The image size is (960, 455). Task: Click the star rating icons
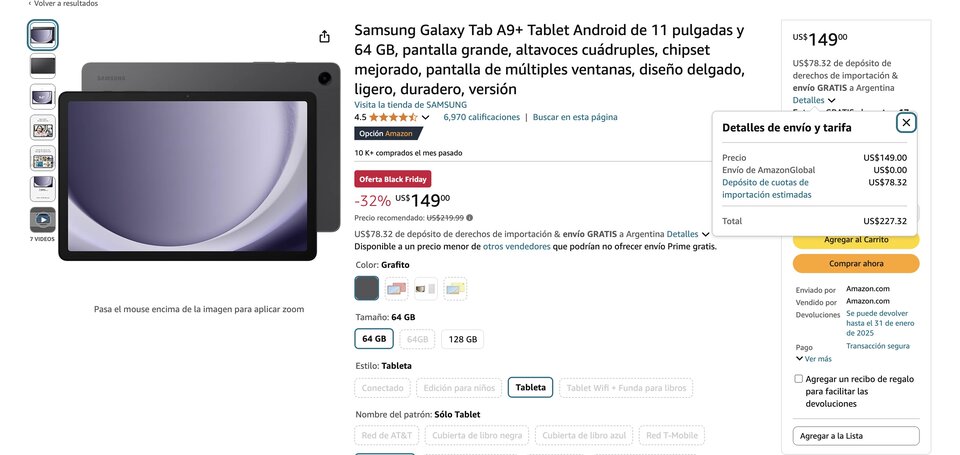(393, 117)
